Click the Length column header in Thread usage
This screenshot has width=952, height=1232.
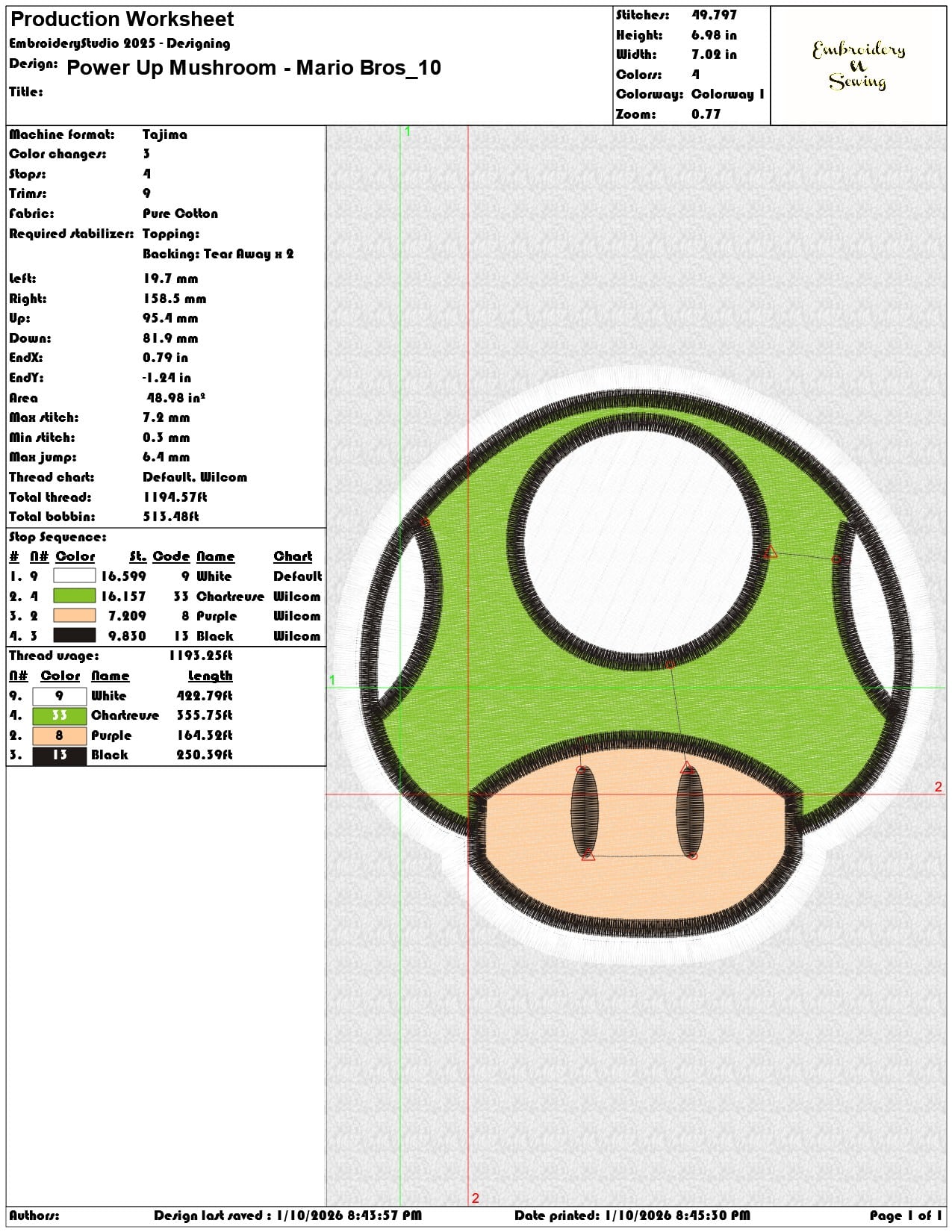click(x=211, y=676)
